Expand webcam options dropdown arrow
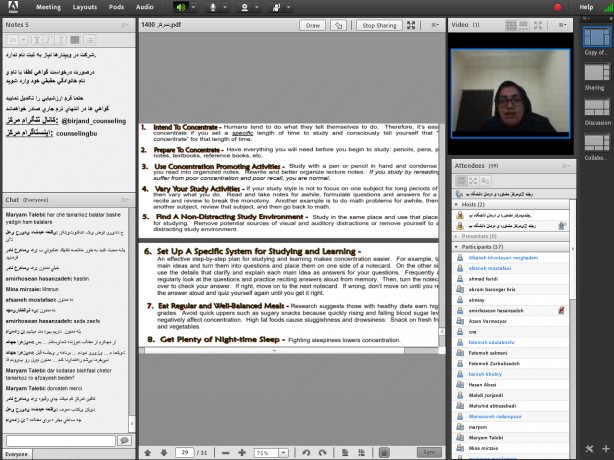 click(x=256, y=7)
